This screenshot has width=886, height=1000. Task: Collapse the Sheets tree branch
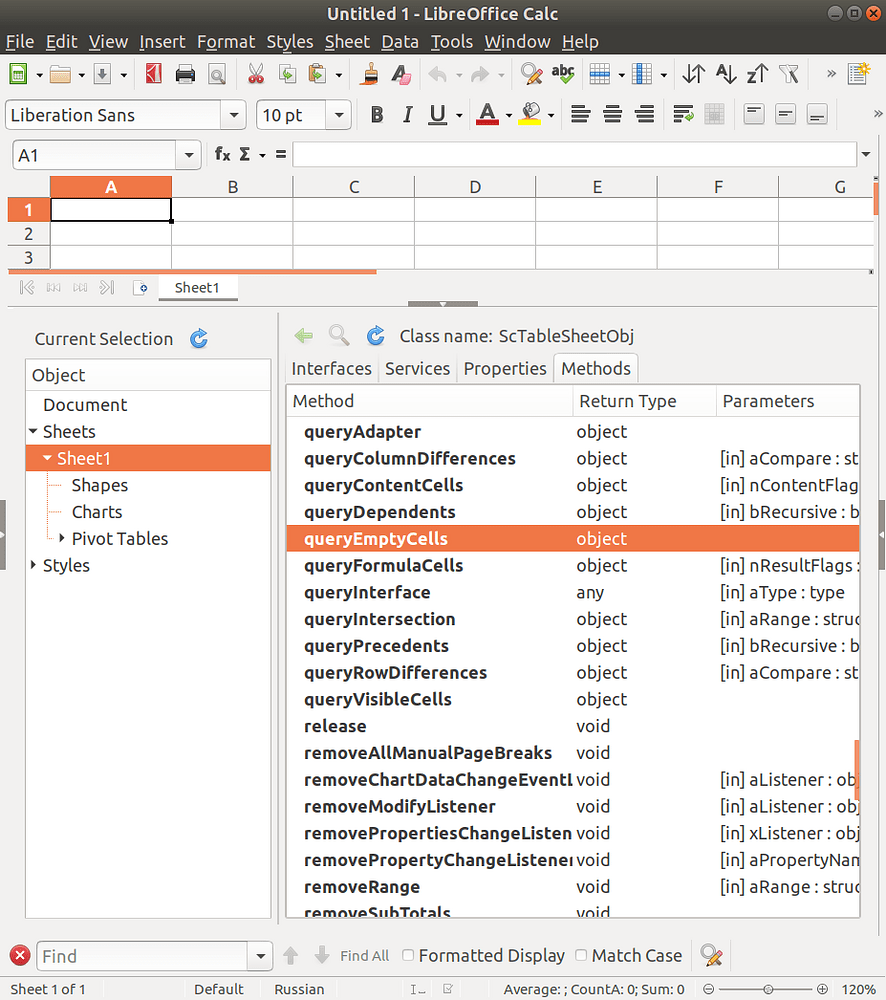(34, 431)
